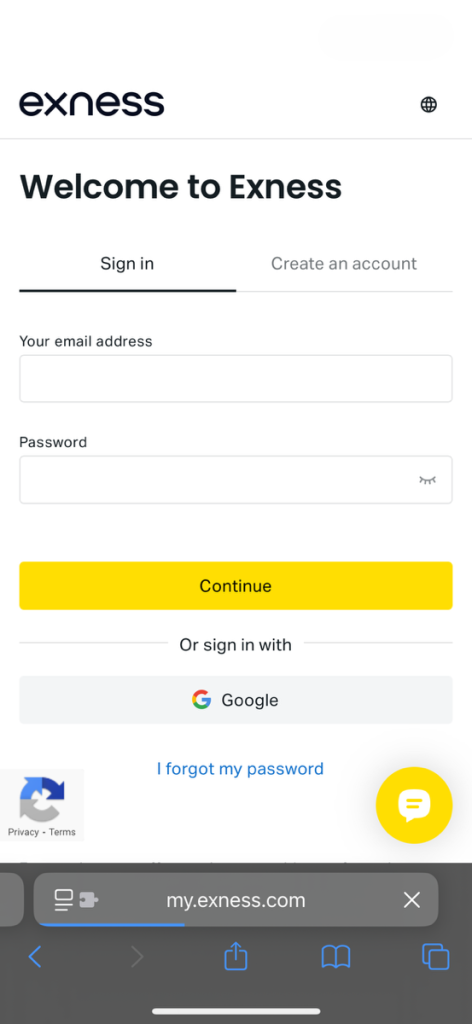This screenshot has width=472, height=1024.
Task: Open the language globe icon
Action: pos(428,104)
